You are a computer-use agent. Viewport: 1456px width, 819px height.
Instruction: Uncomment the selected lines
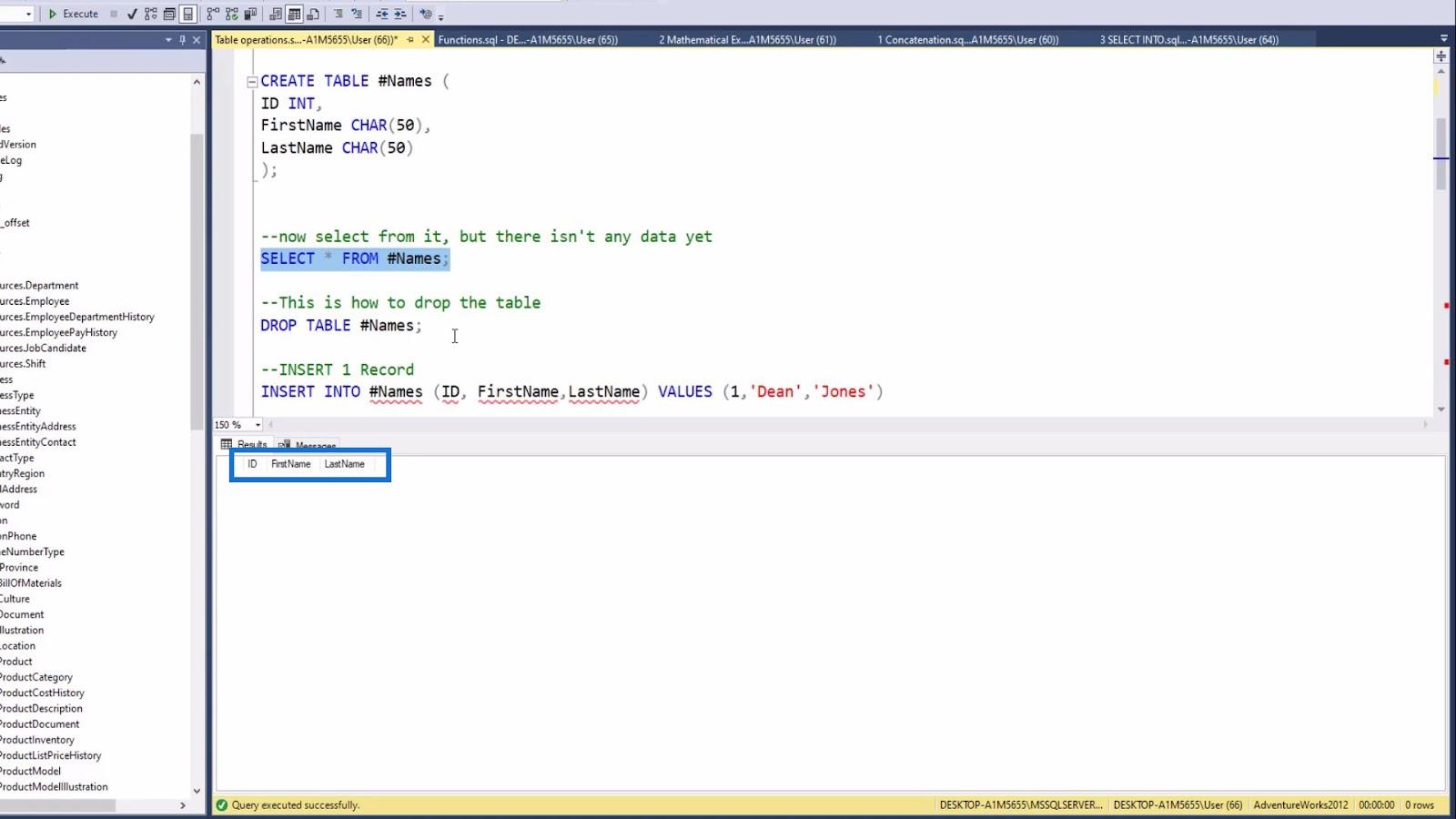pos(357,14)
